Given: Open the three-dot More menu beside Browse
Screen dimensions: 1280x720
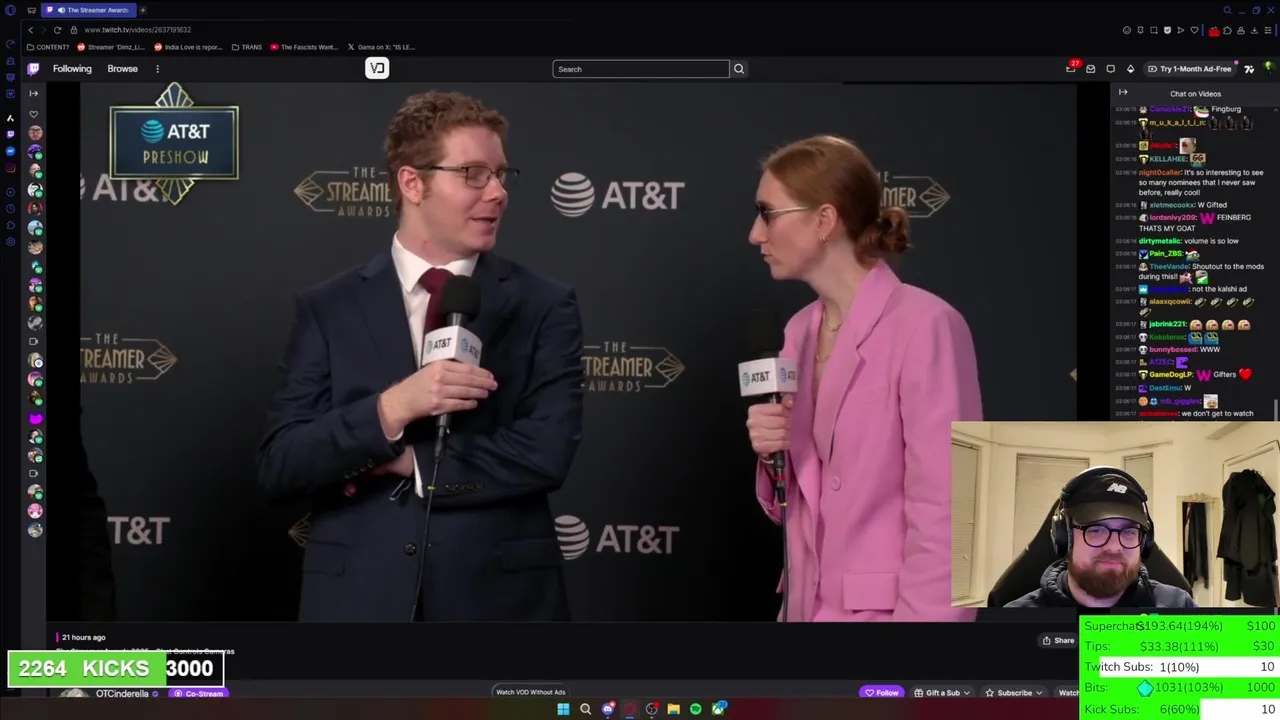Looking at the screenshot, I should 157,69.
